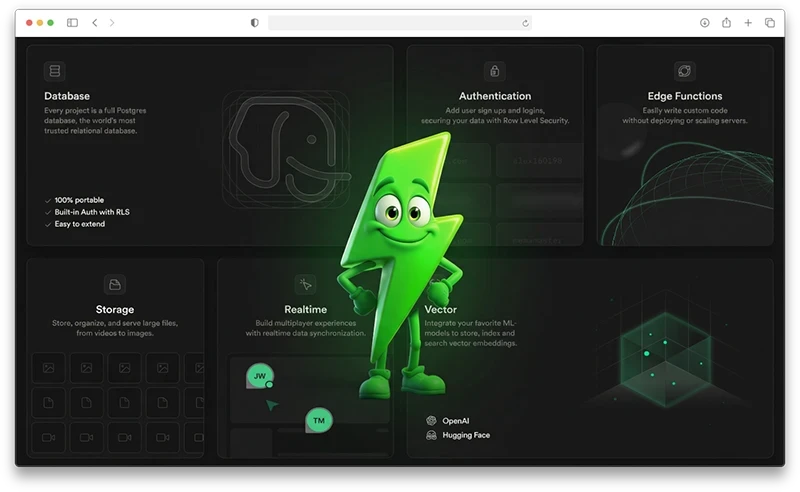The height and width of the screenshot is (492, 800).
Task: Click the Realtime cursor icon
Action: [306, 284]
